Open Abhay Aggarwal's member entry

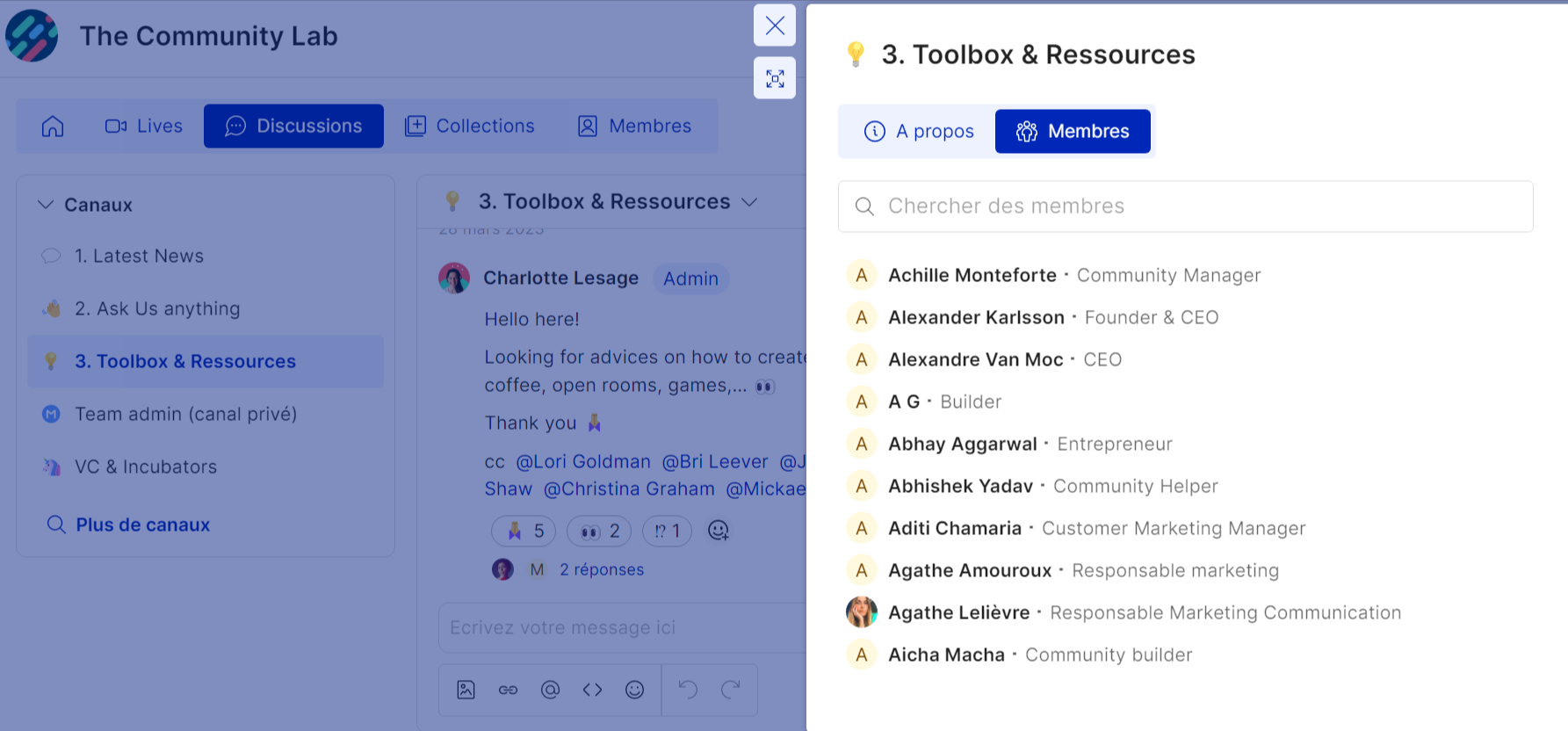tap(1009, 444)
